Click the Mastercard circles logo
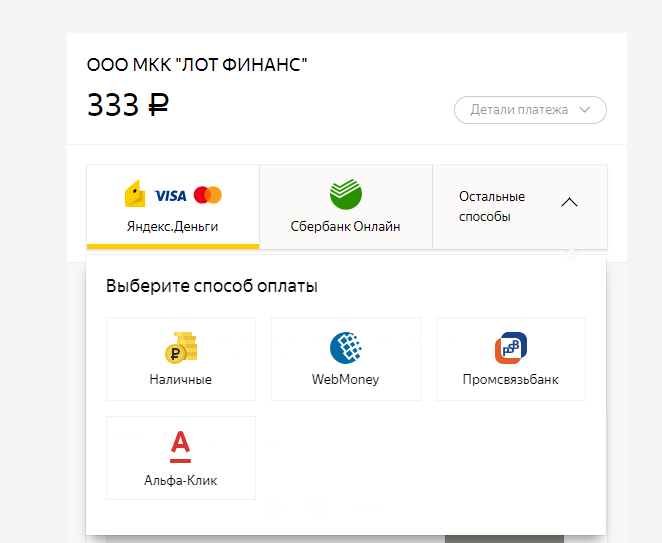Image resolution: width=662 pixels, height=543 pixels. point(208,195)
